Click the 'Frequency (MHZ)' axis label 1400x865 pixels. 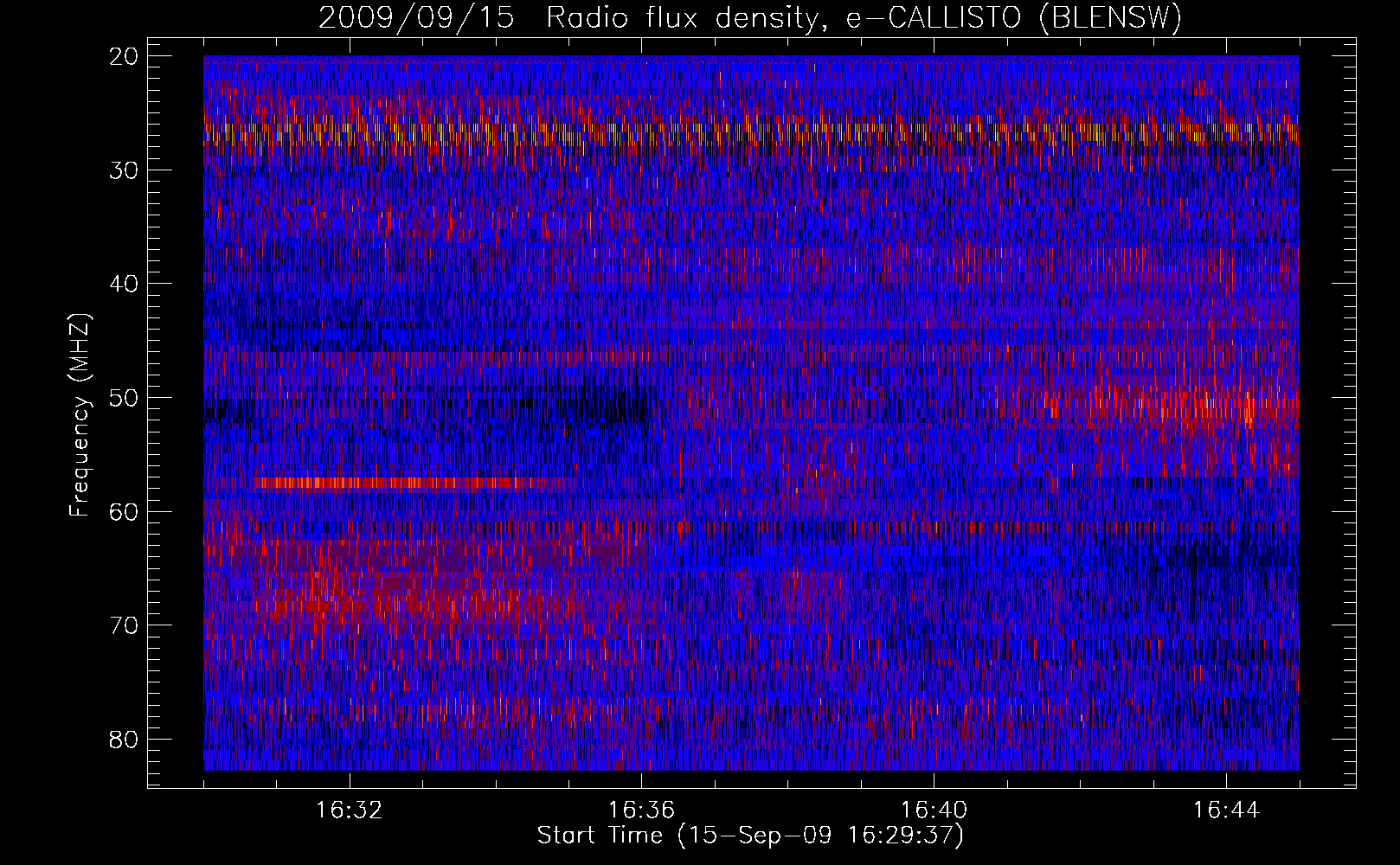pos(80,415)
